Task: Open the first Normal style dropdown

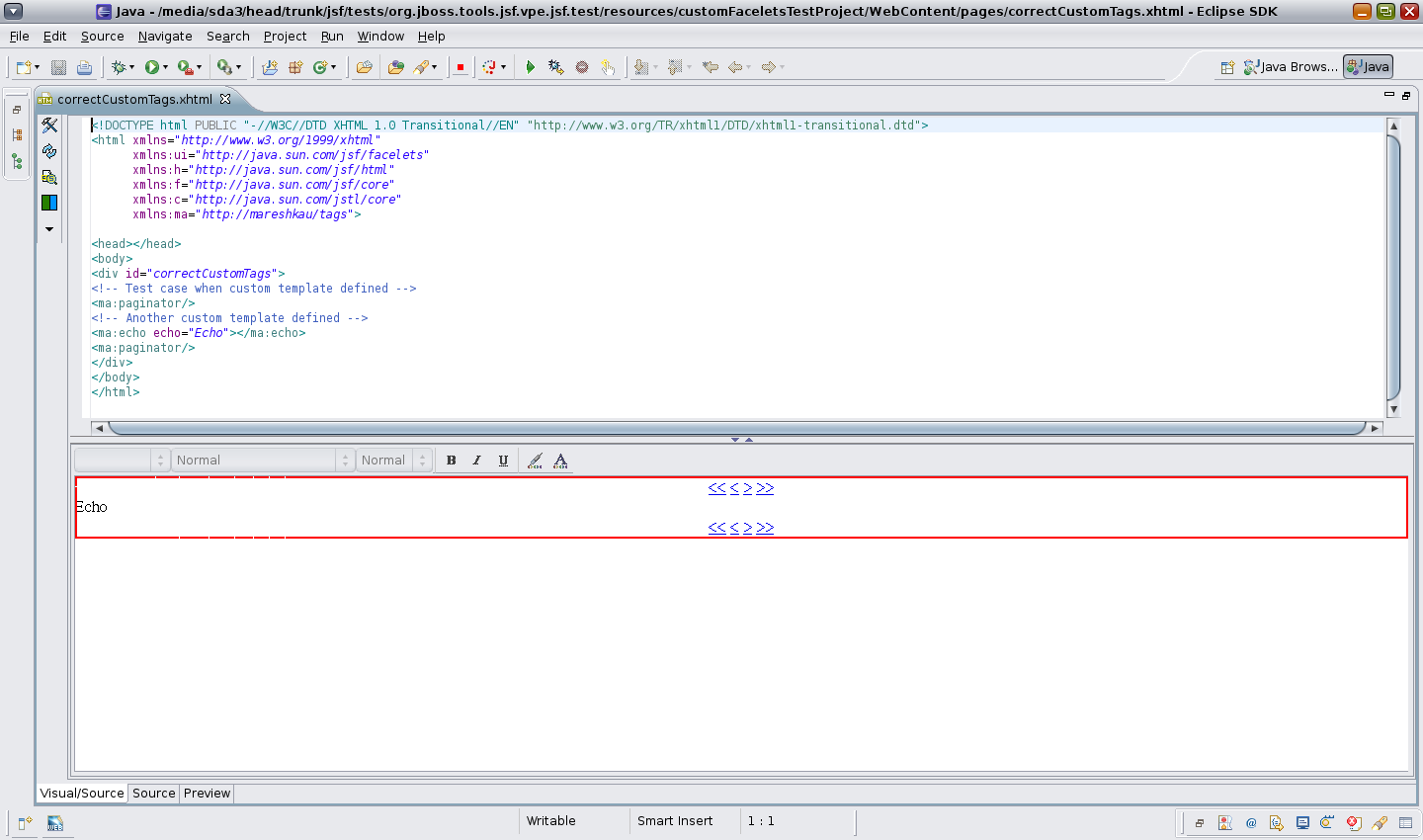Action: pos(263,461)
